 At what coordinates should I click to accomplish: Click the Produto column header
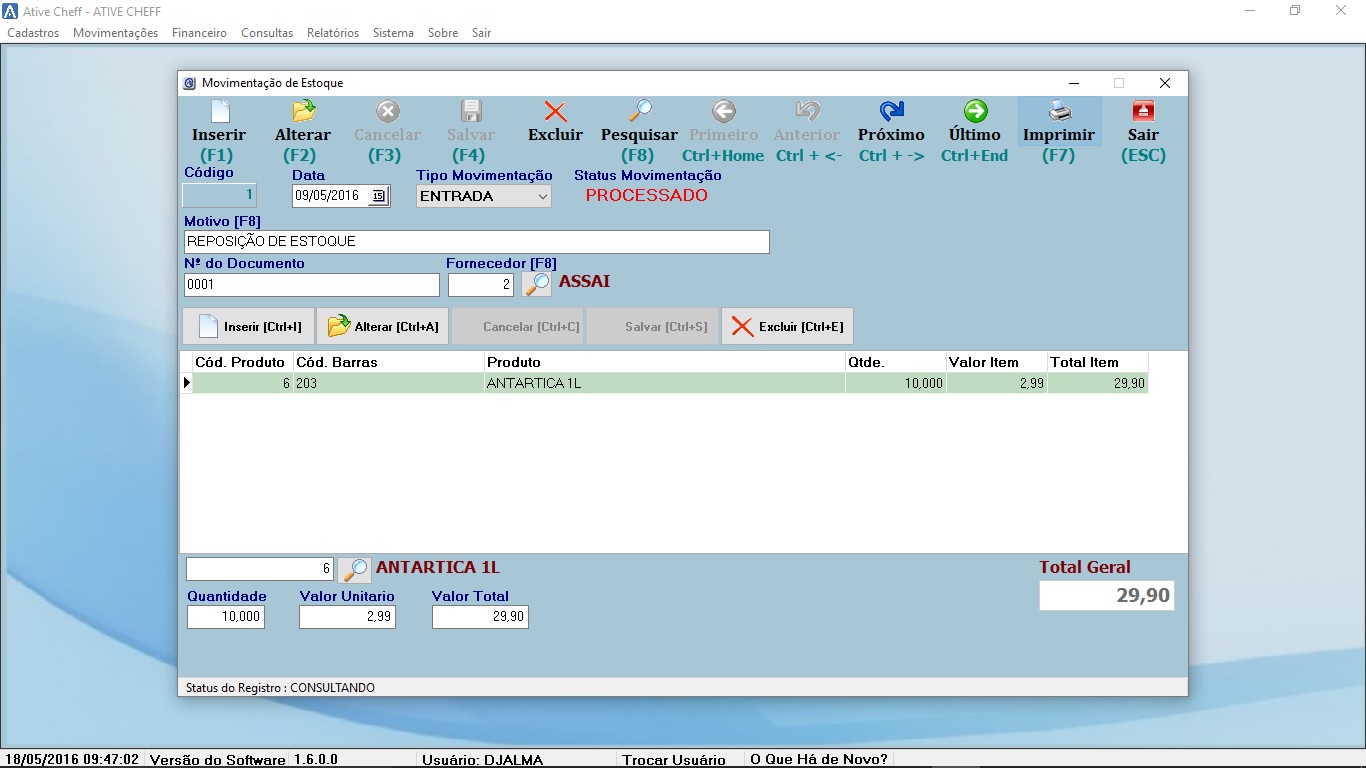664,362
